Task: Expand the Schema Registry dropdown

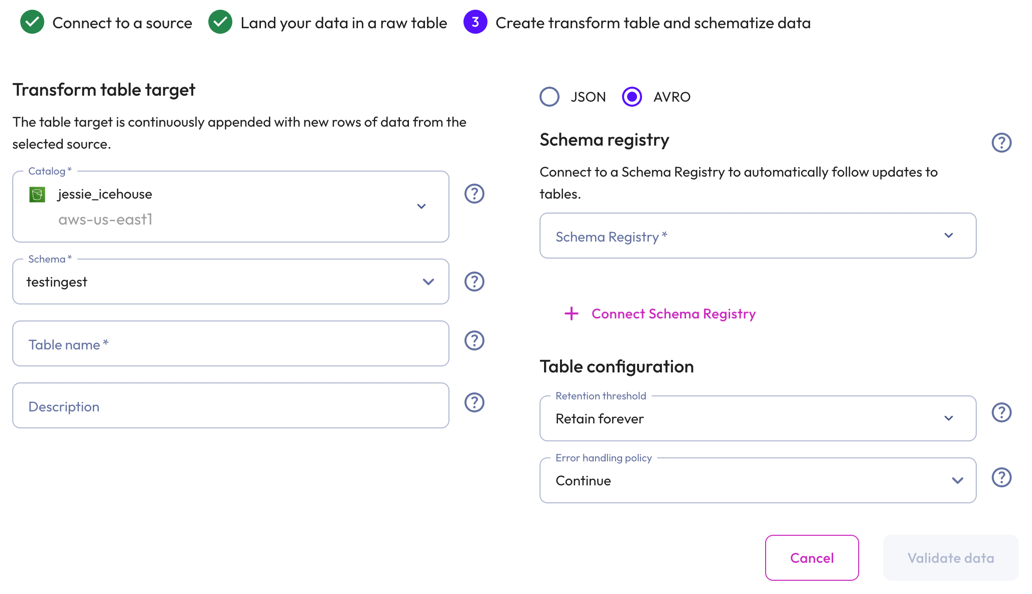Action: point(949,235)
